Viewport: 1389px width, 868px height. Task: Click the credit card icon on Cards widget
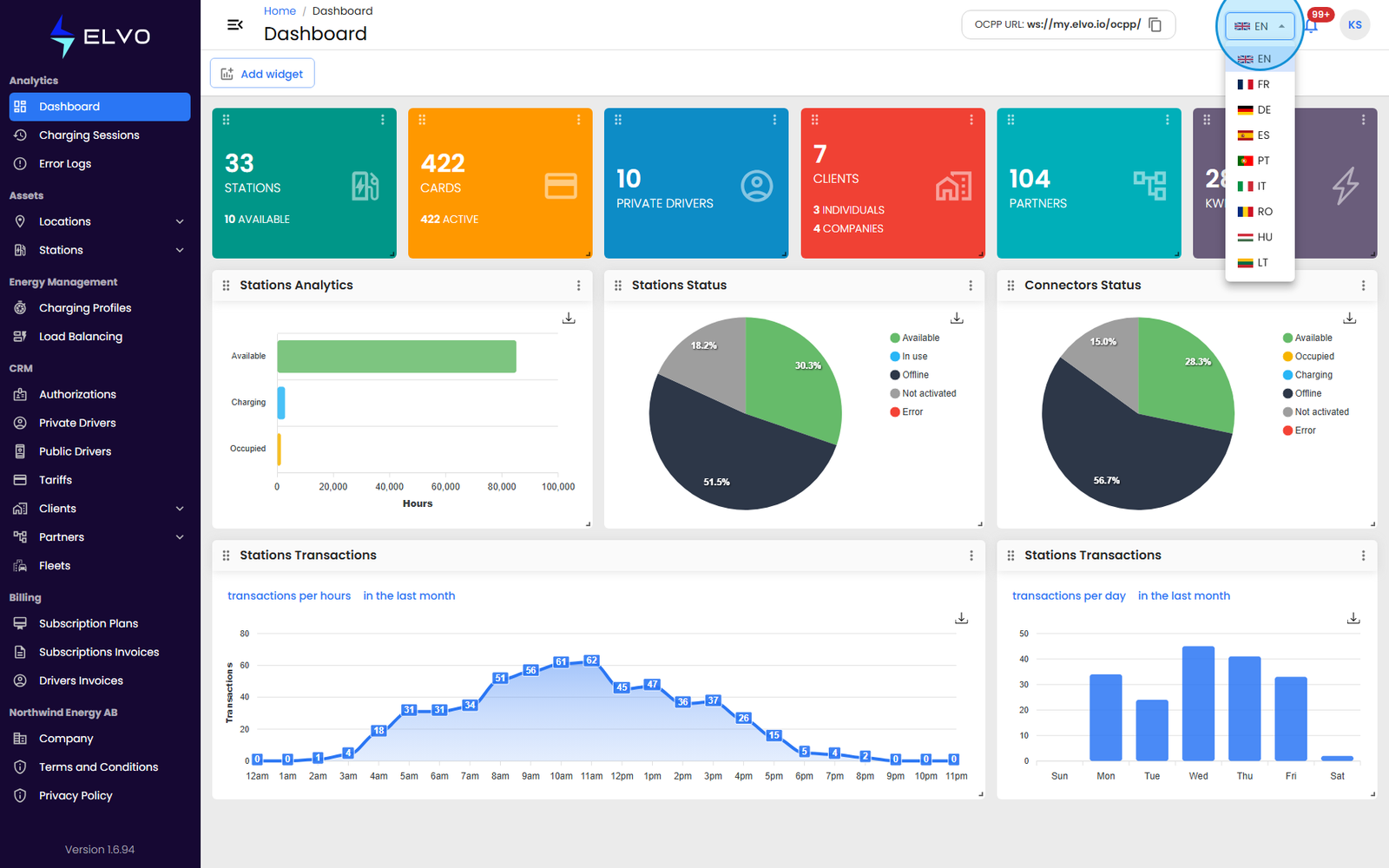click(561, 186)
